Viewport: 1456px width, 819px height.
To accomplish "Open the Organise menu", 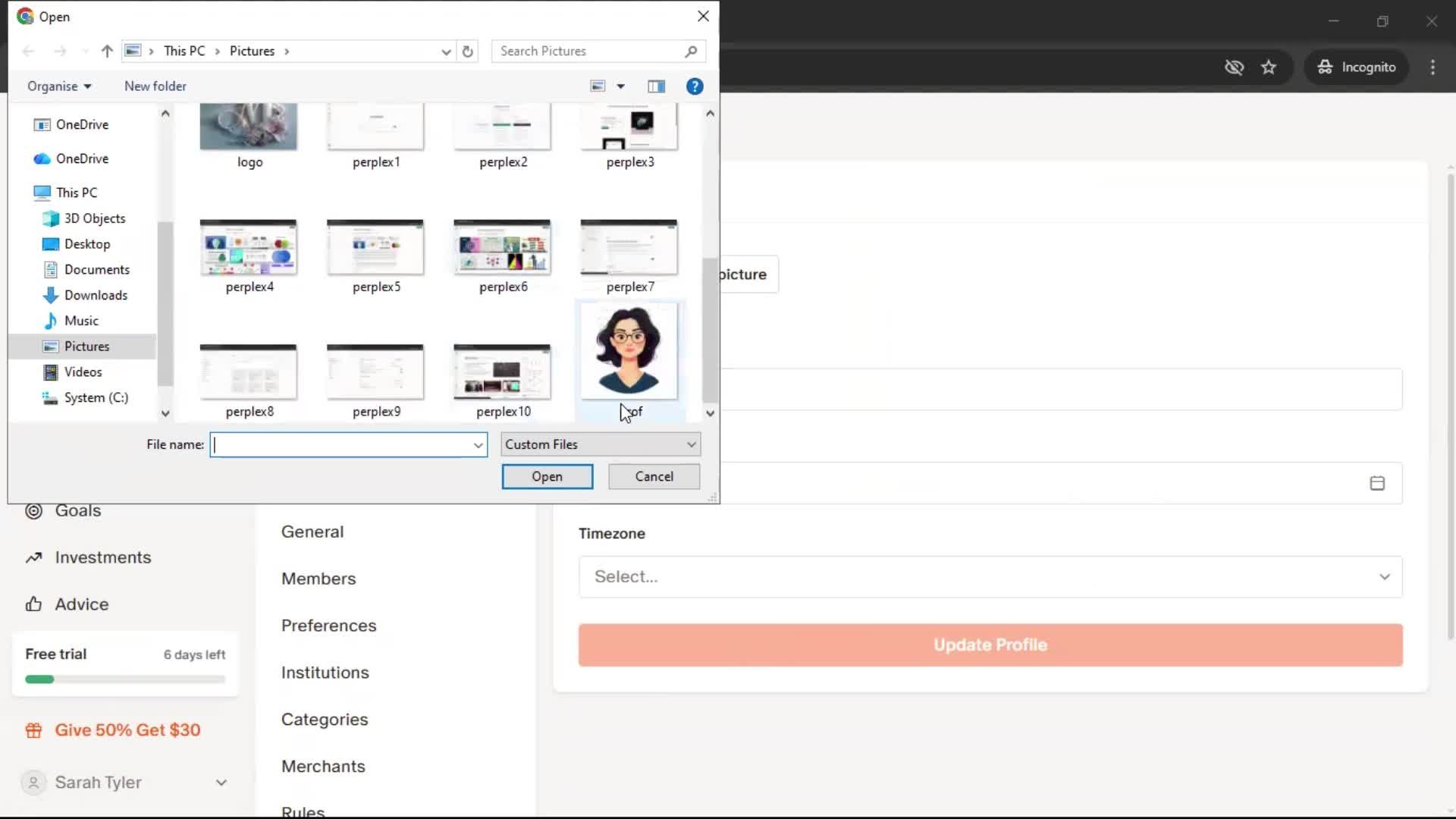I will (59, 86).
